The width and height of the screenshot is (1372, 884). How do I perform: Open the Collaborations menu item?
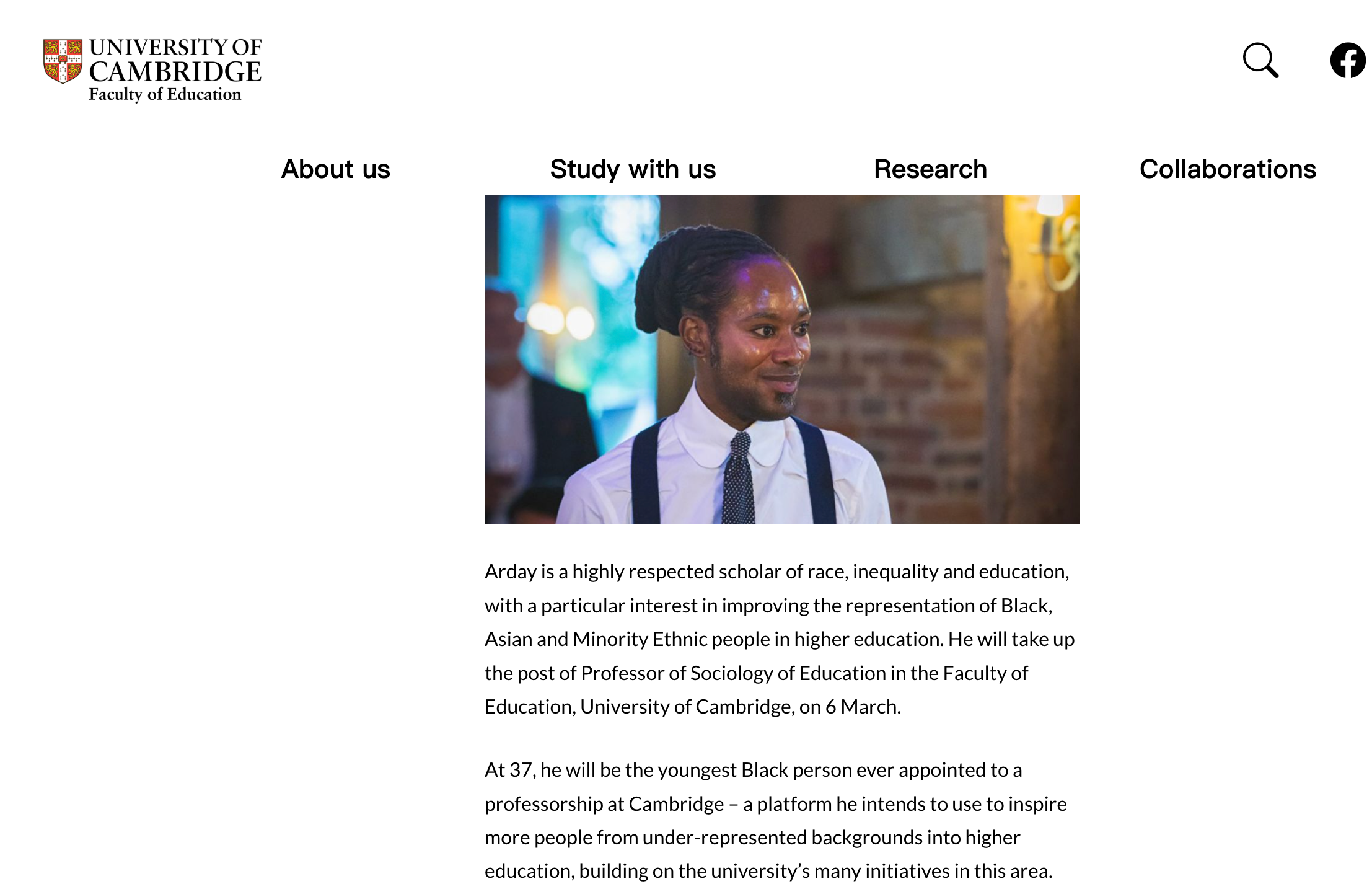coord(1228,169)
